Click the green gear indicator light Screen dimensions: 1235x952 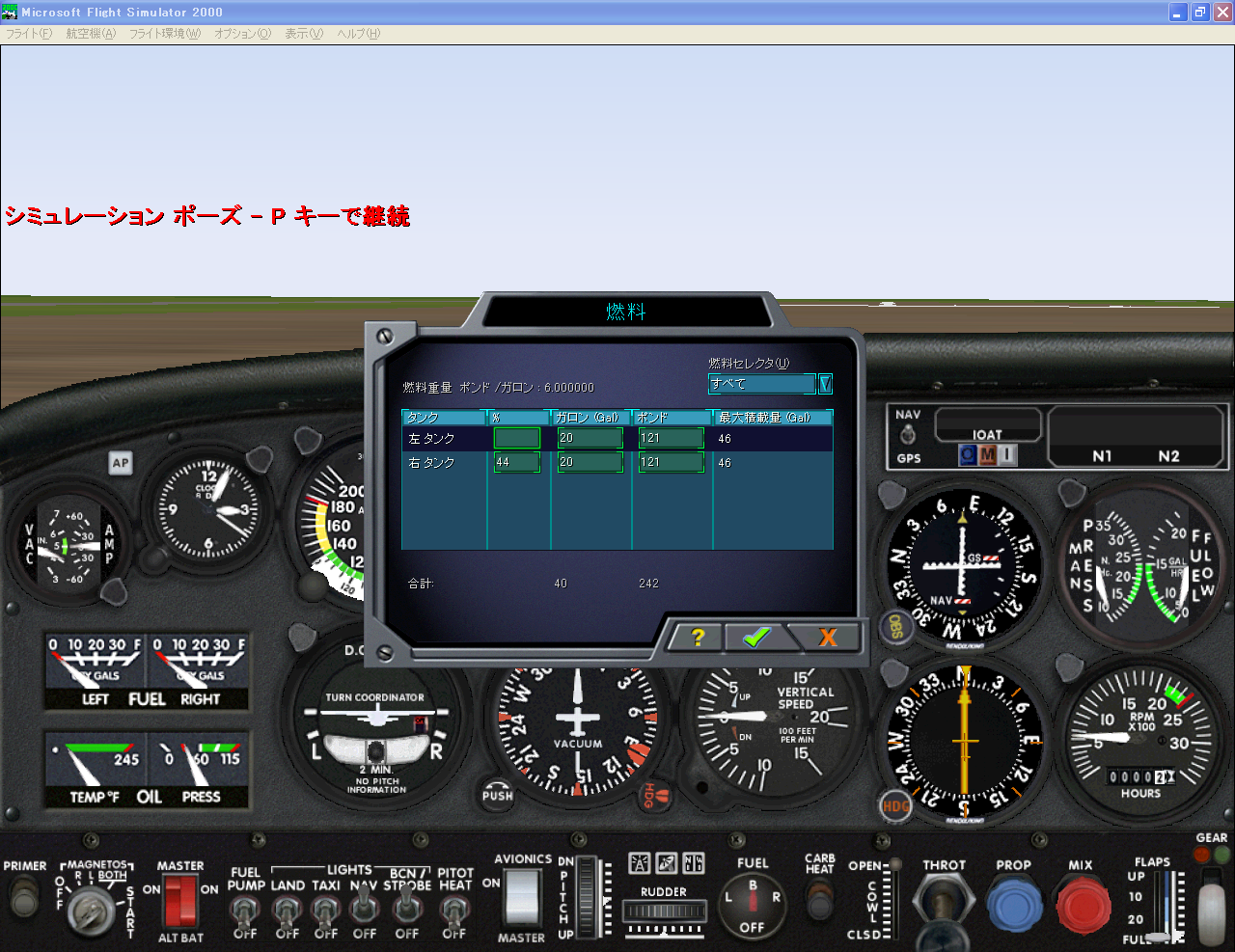point(1221,855)
